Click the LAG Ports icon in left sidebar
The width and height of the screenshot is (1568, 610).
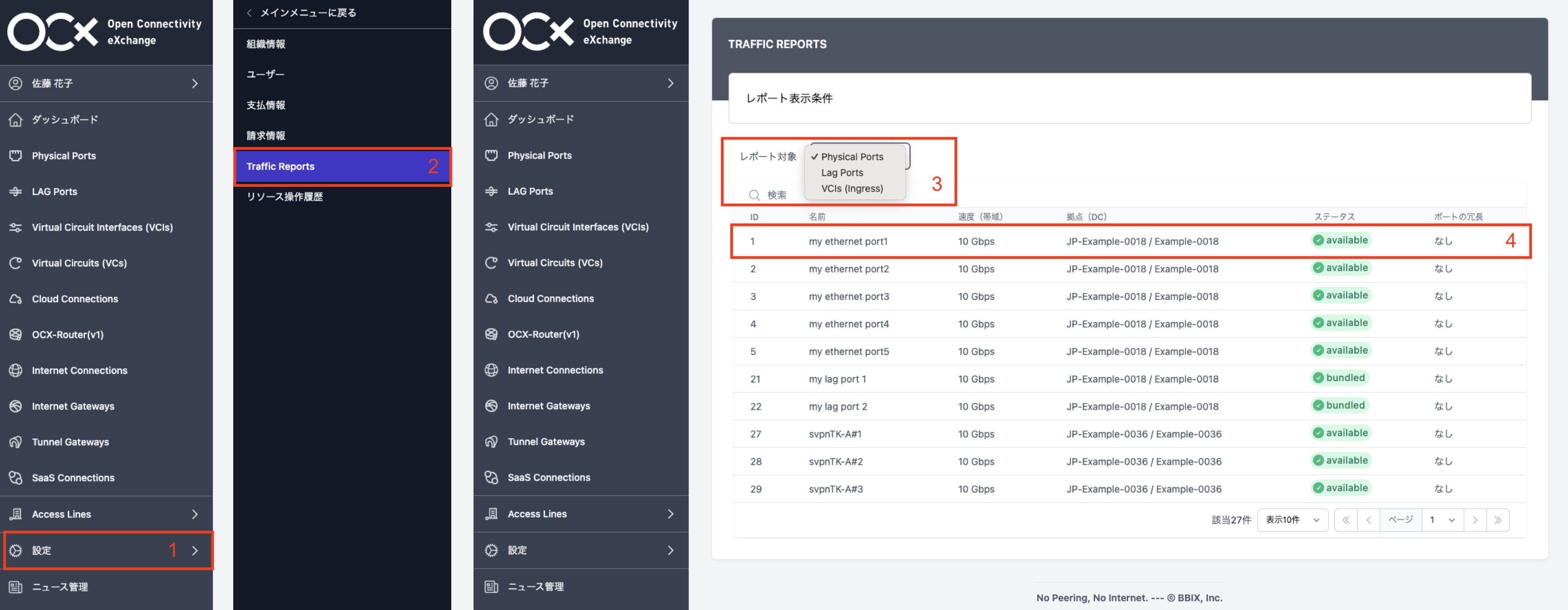click(x=16, y=192)
